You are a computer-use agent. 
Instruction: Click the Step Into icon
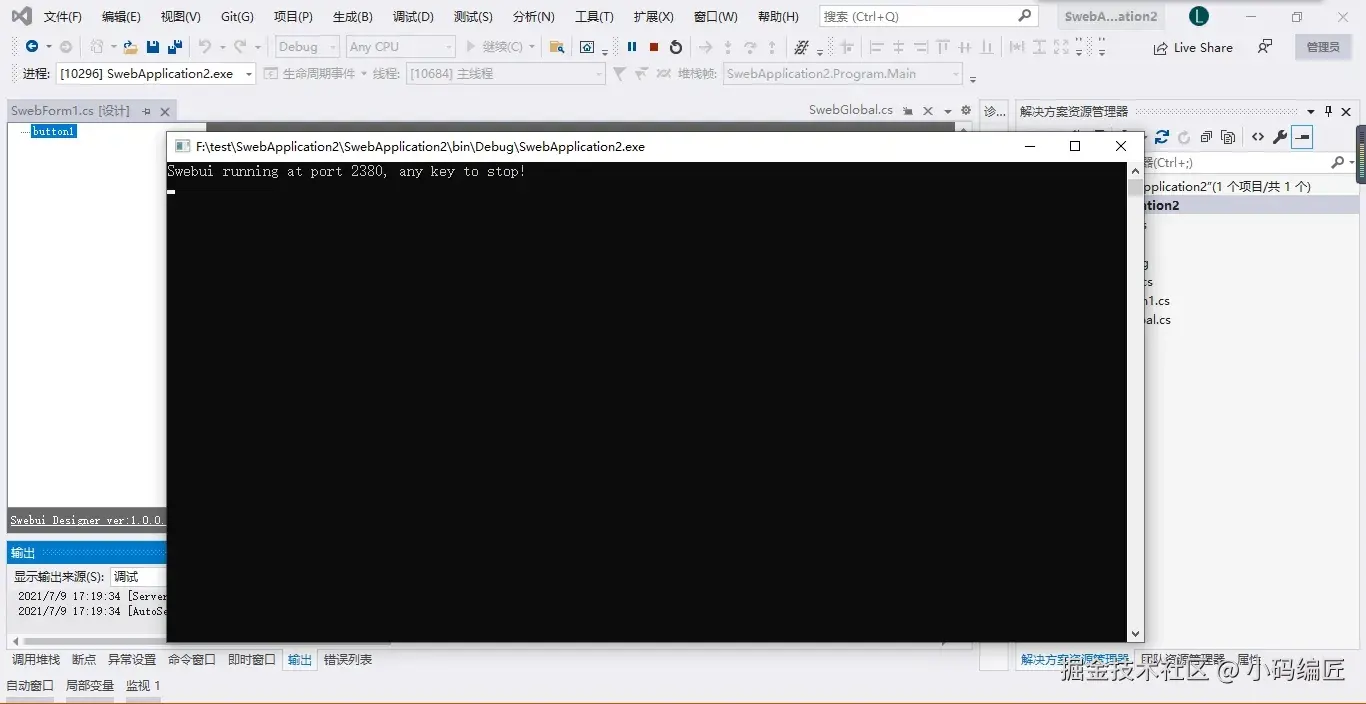728,47
